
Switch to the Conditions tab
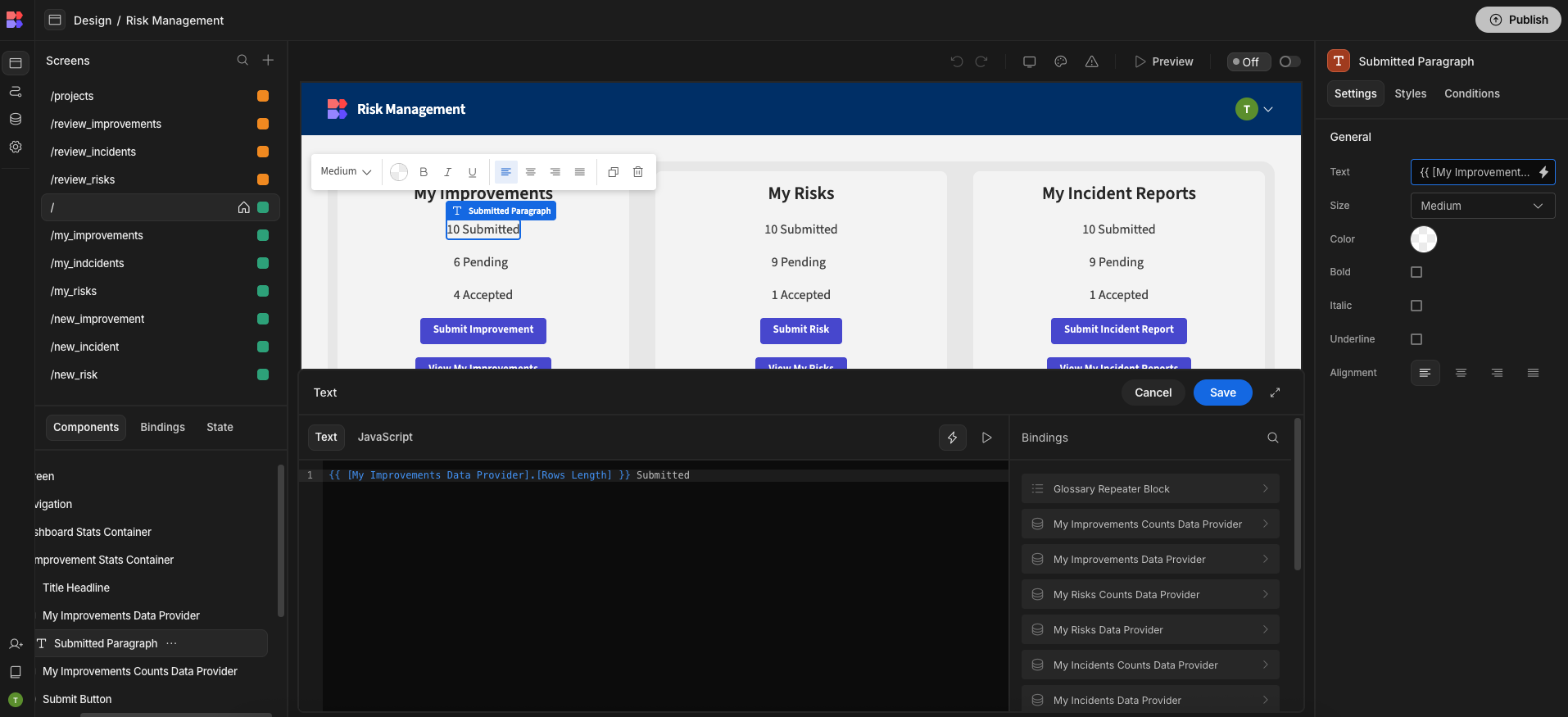coord(1472,93)
